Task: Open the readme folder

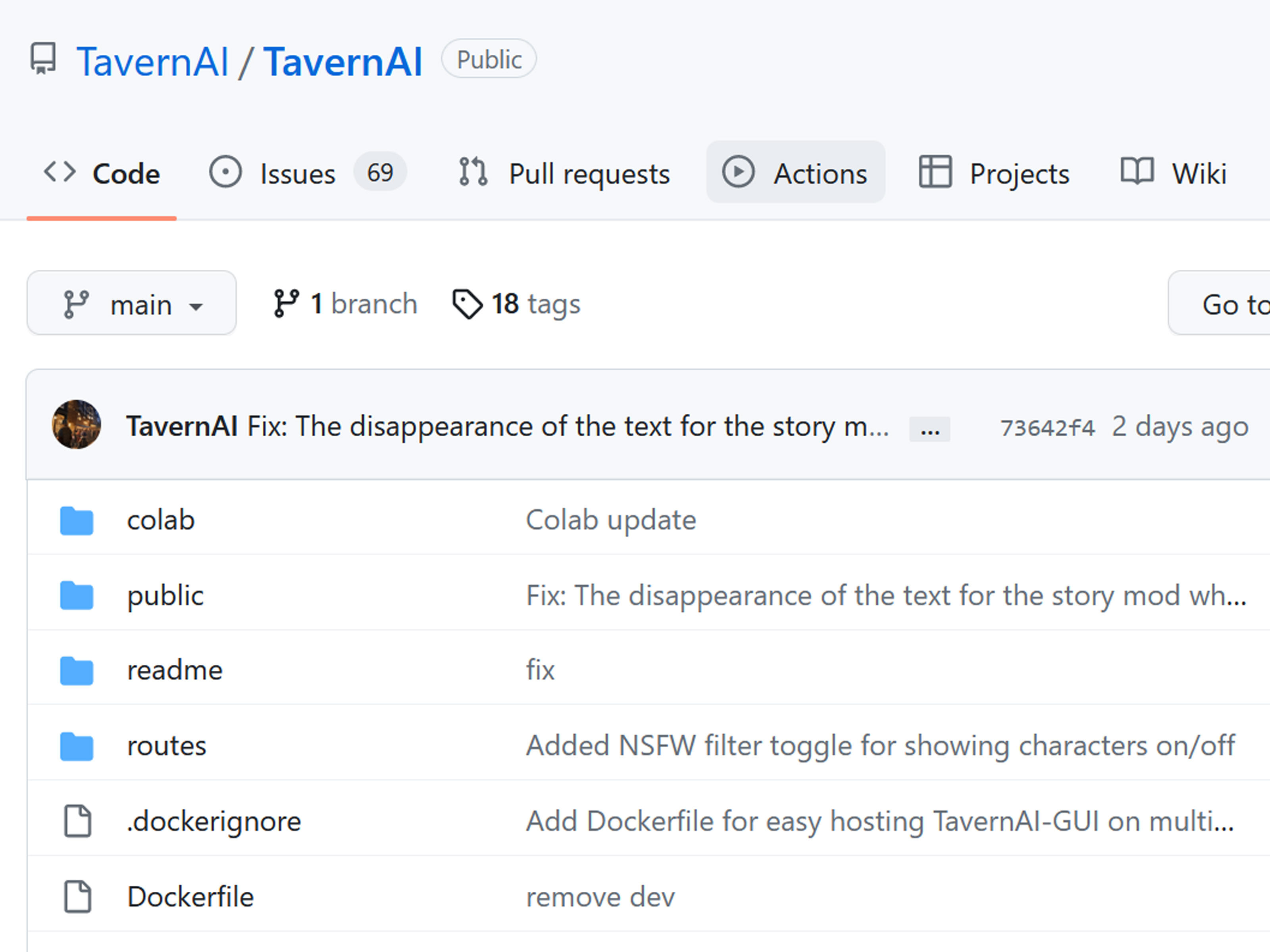Action: pyautogui.click(x=175, y=670)
